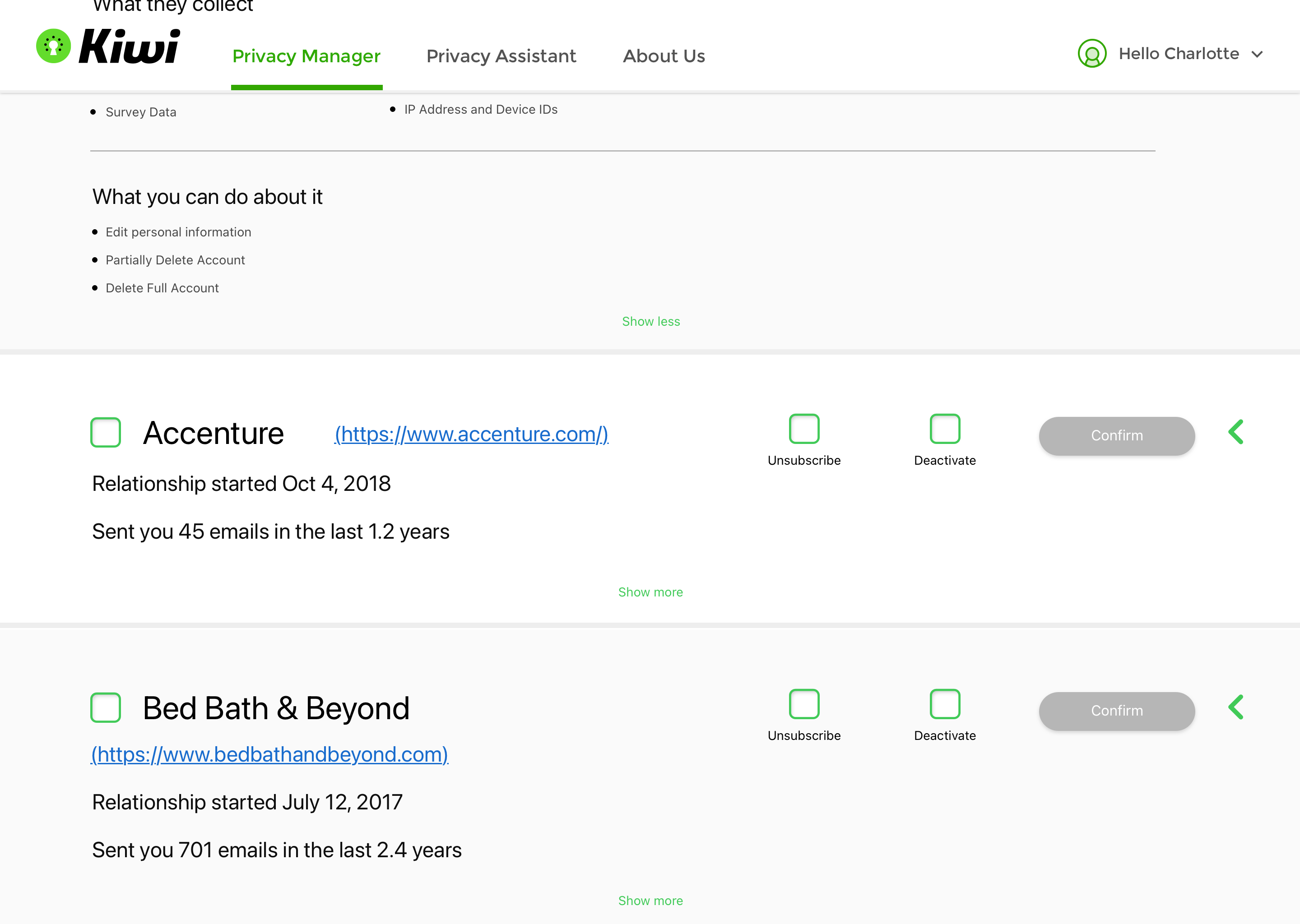Collapse Accenture row with green chevron
This screenshot has width=1300, height=924.
(1236, 432)
